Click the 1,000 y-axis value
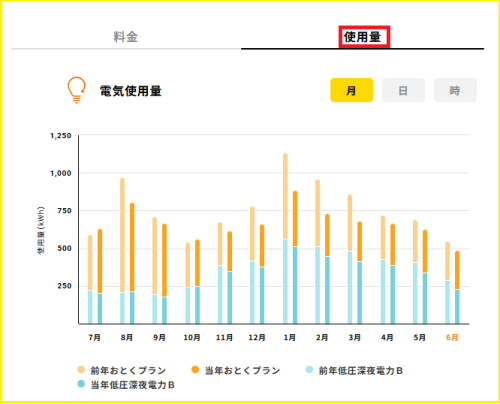This screenshot has width=500, height=404. [61, 173]
